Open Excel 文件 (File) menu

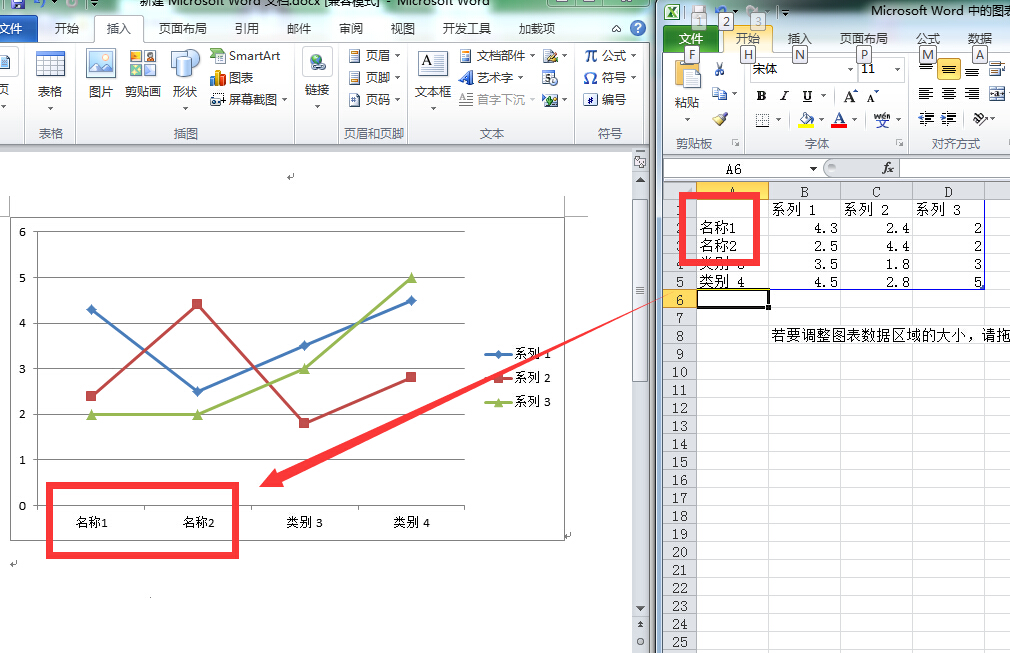691,39
